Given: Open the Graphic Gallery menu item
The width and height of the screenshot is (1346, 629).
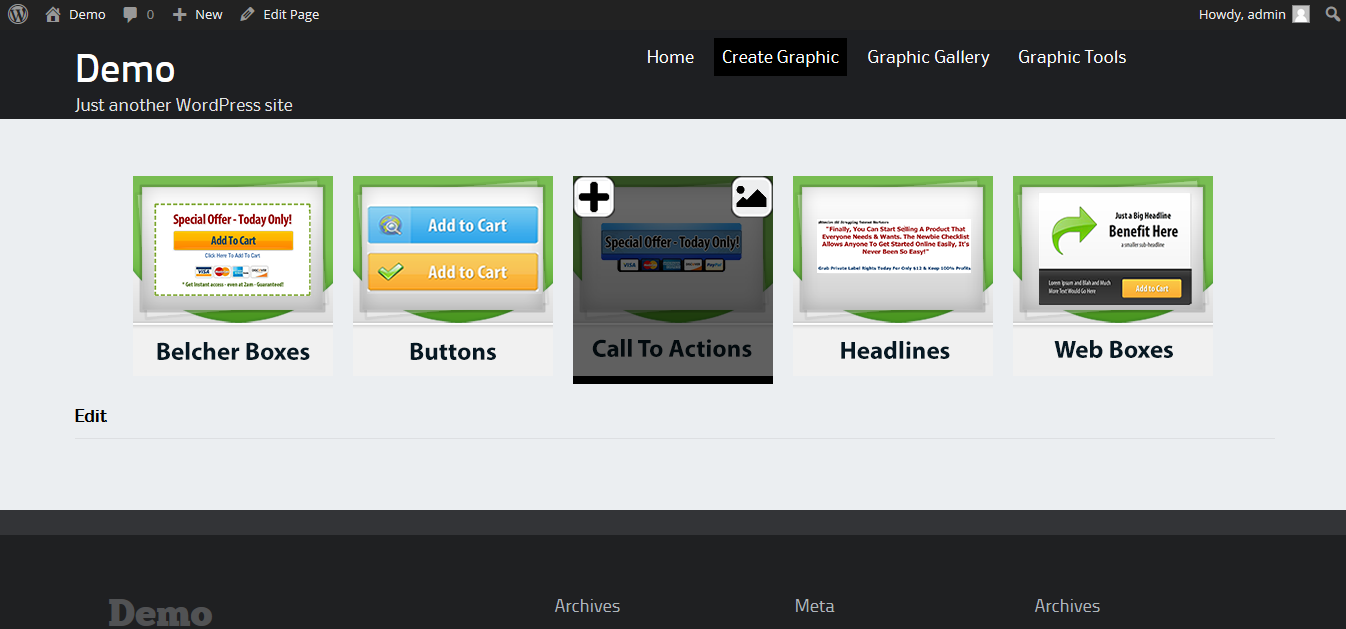Looking at the screenshot, I should 928,57.
